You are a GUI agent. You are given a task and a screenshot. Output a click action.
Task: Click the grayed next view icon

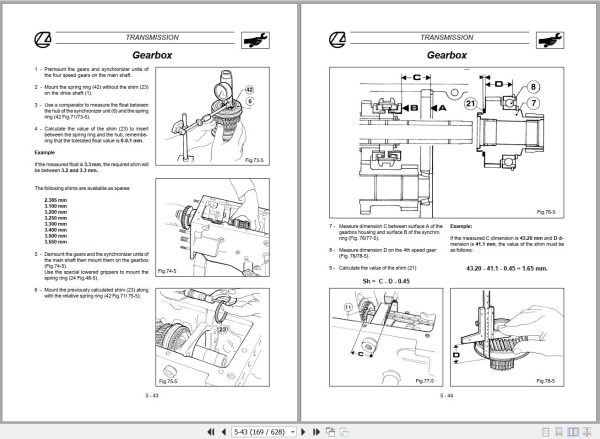(x=344, y=432)
